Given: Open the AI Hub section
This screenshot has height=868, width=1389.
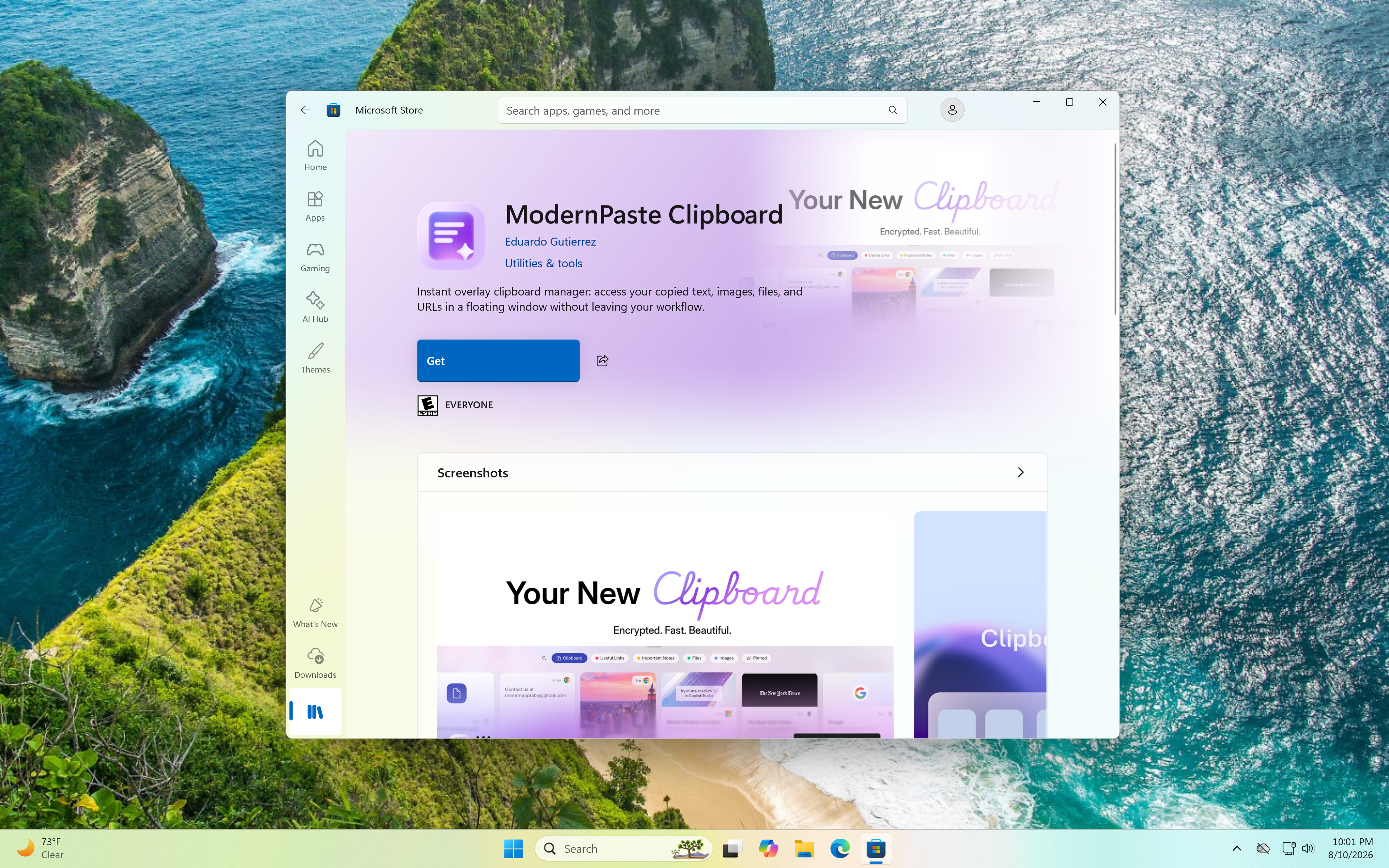Looking at the screenshot, I should [x=315, y=307].
